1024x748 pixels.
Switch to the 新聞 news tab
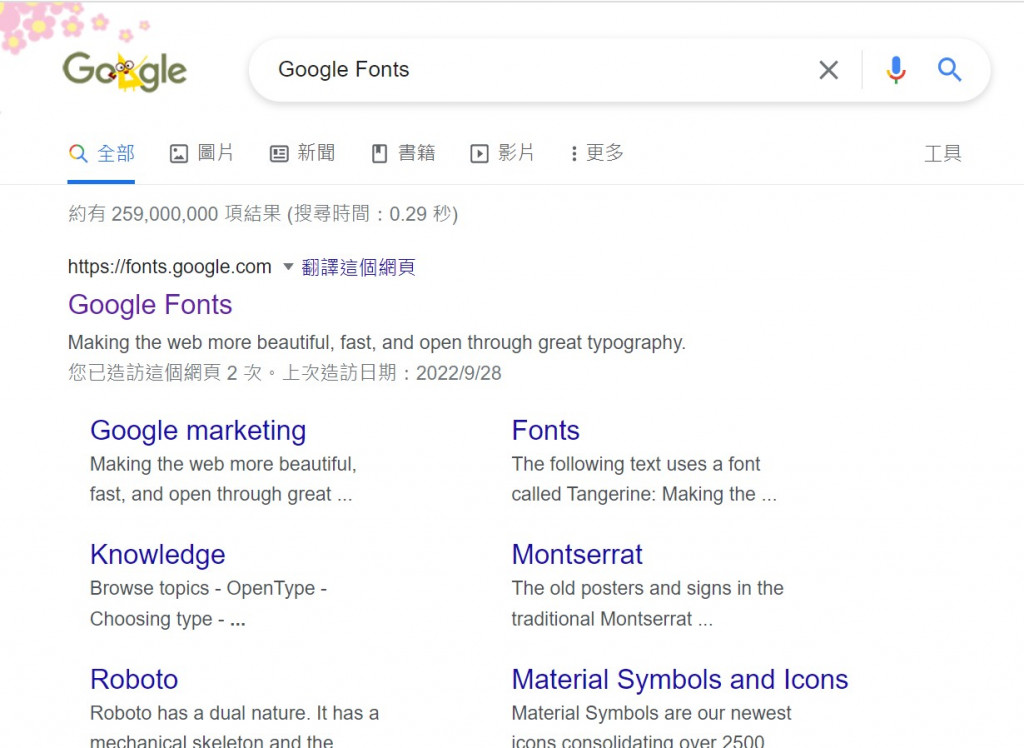point(302,154)
